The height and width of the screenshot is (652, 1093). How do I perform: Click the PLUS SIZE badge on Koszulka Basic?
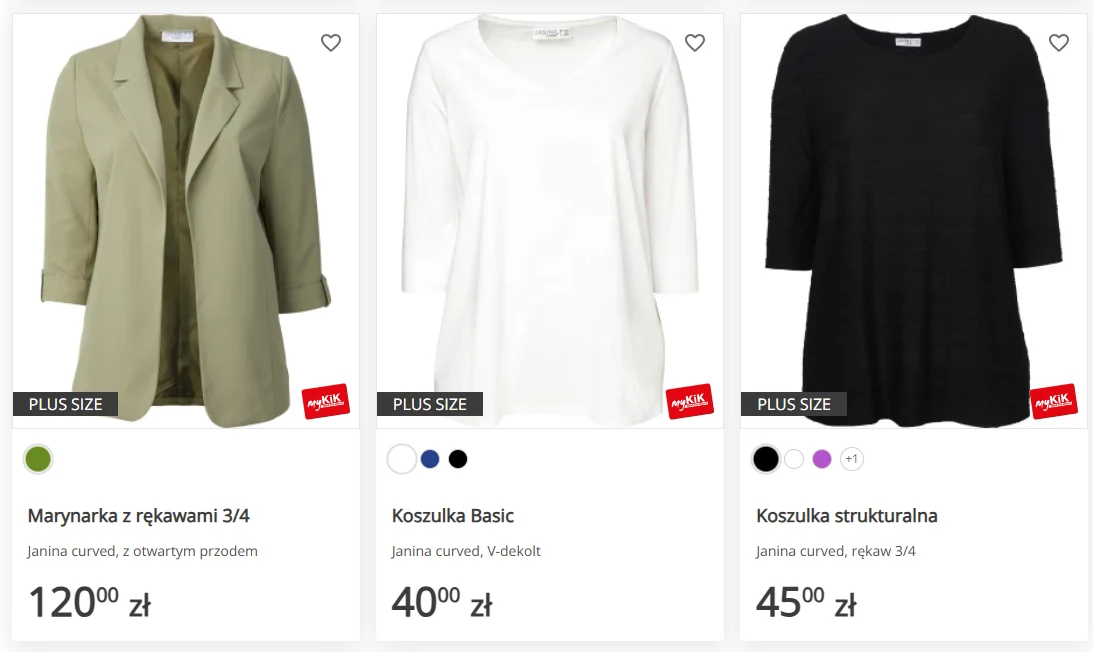pos(429,404)
